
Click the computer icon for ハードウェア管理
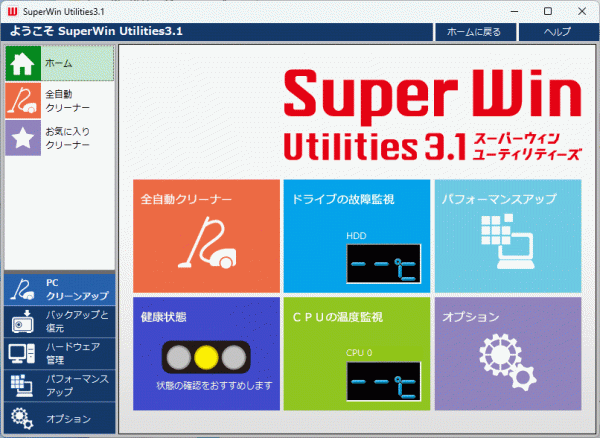click(x=22, y=353)
